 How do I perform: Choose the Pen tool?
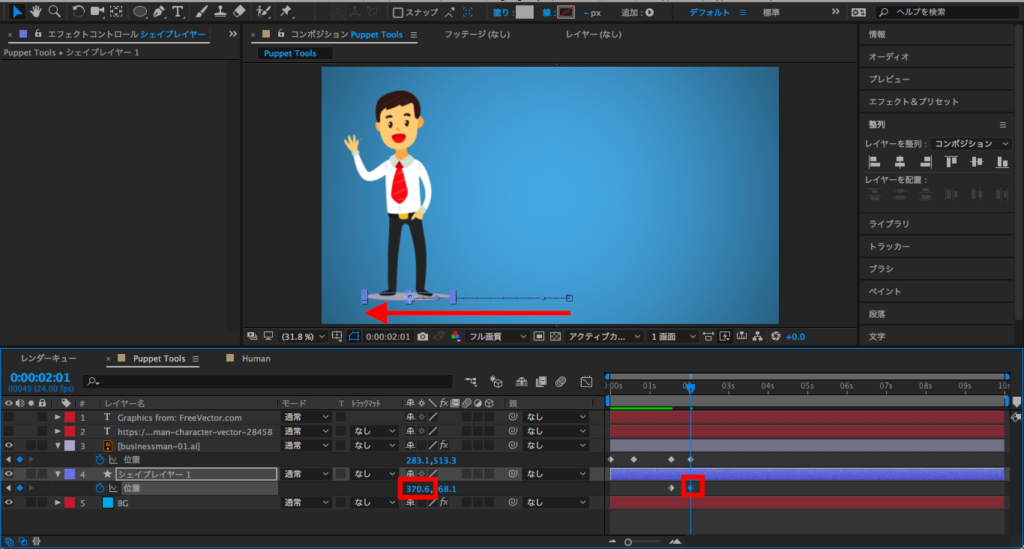(159, 12)
